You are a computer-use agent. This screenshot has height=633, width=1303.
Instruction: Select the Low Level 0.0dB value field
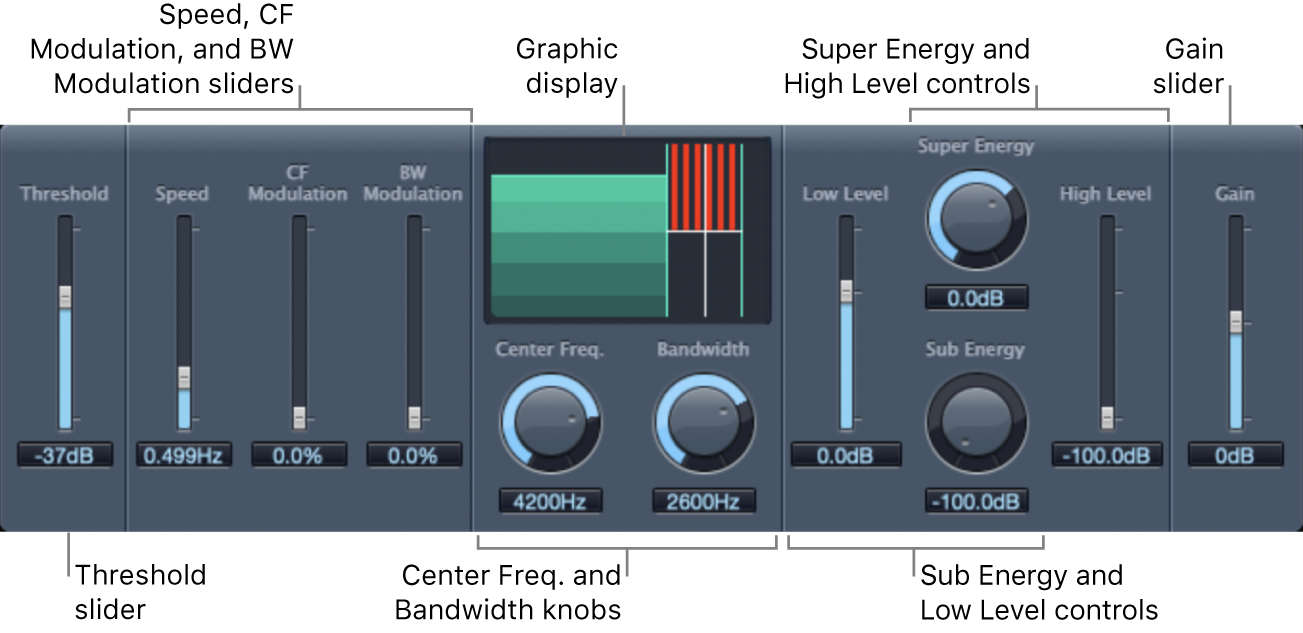846,455
